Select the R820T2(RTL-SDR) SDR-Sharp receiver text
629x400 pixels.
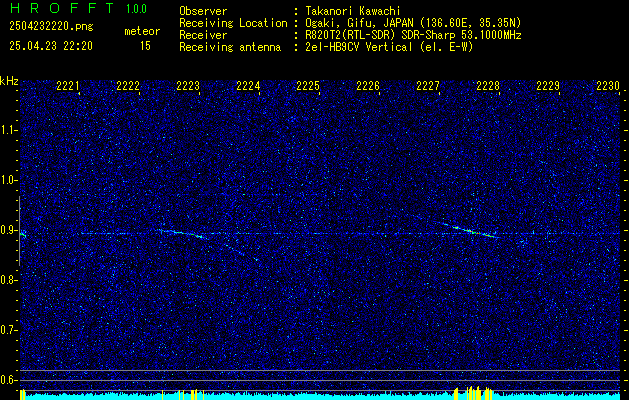tap(413, 35)
